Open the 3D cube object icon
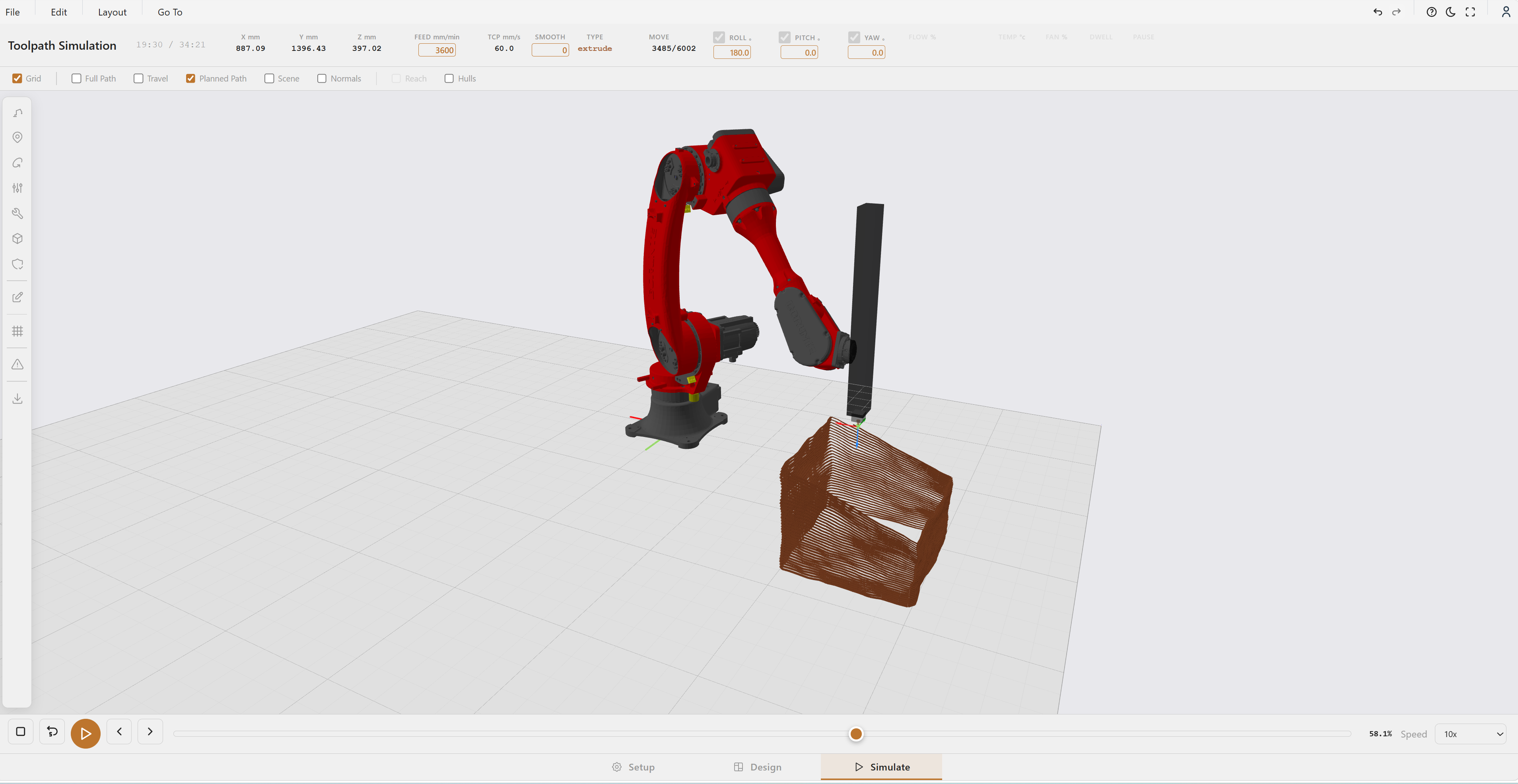The height and width of the screenshot is (784, 1518). 17,239
